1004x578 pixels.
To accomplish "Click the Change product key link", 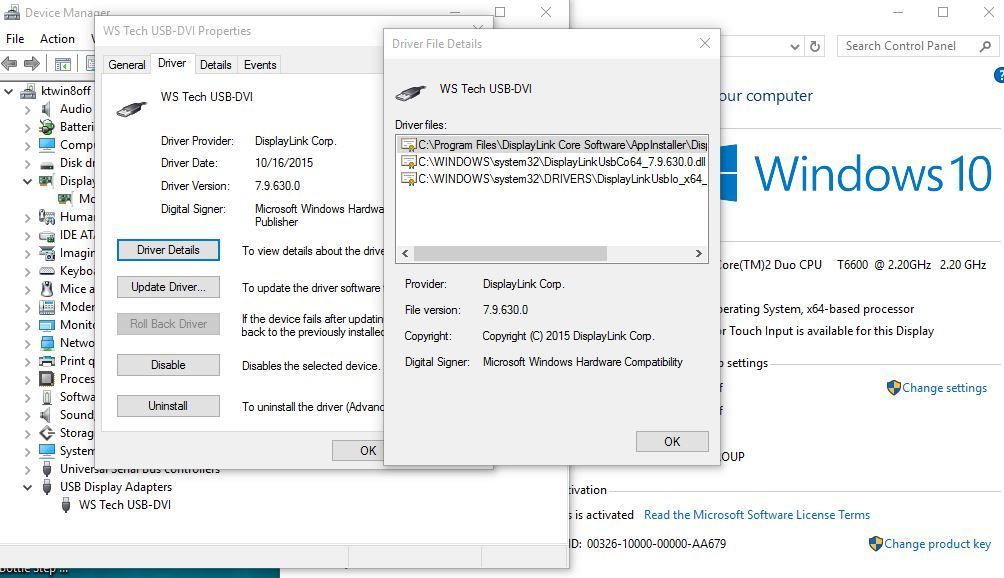I will coord(937,544).
